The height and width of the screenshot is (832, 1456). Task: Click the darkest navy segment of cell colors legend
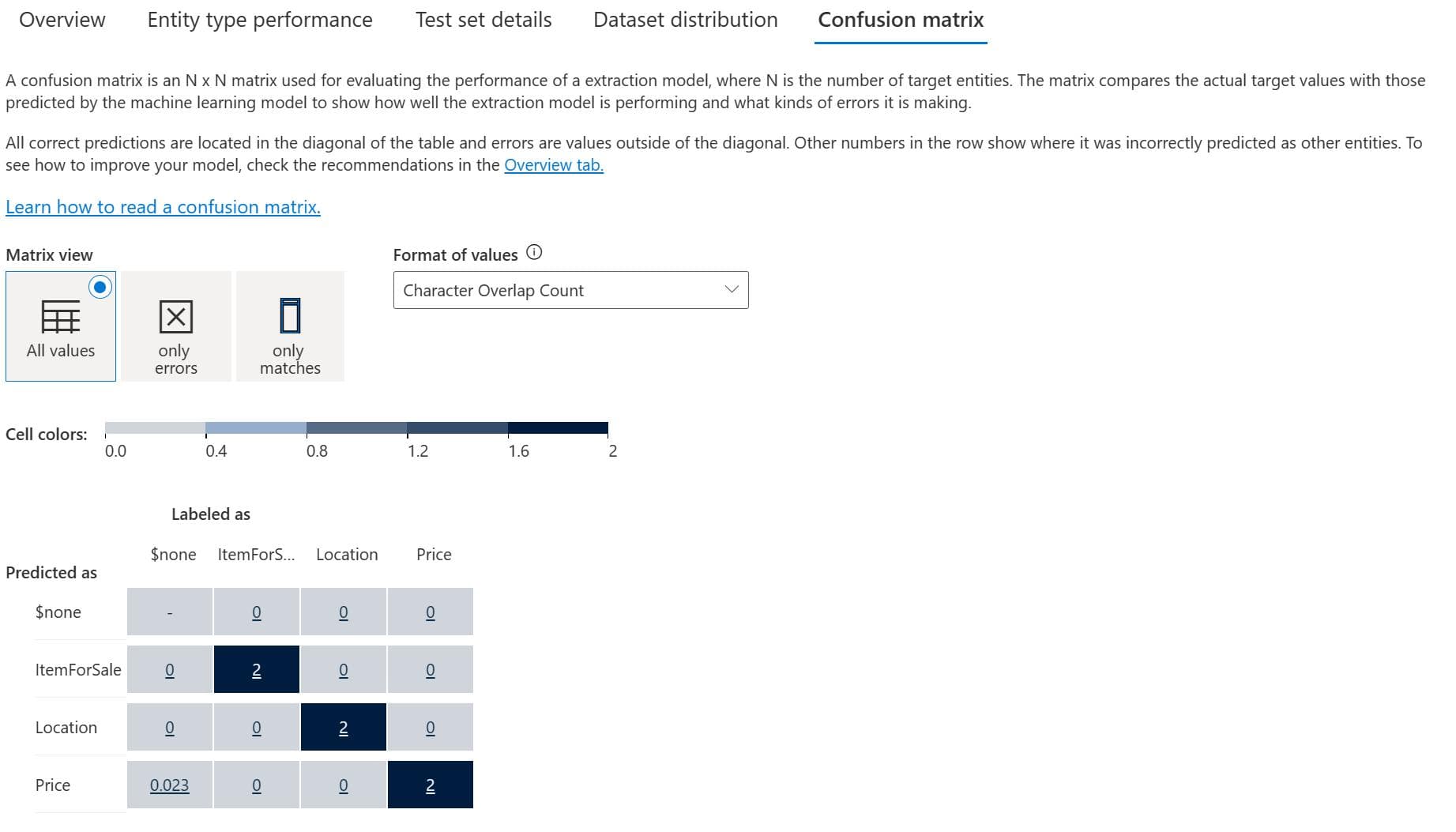558,428
